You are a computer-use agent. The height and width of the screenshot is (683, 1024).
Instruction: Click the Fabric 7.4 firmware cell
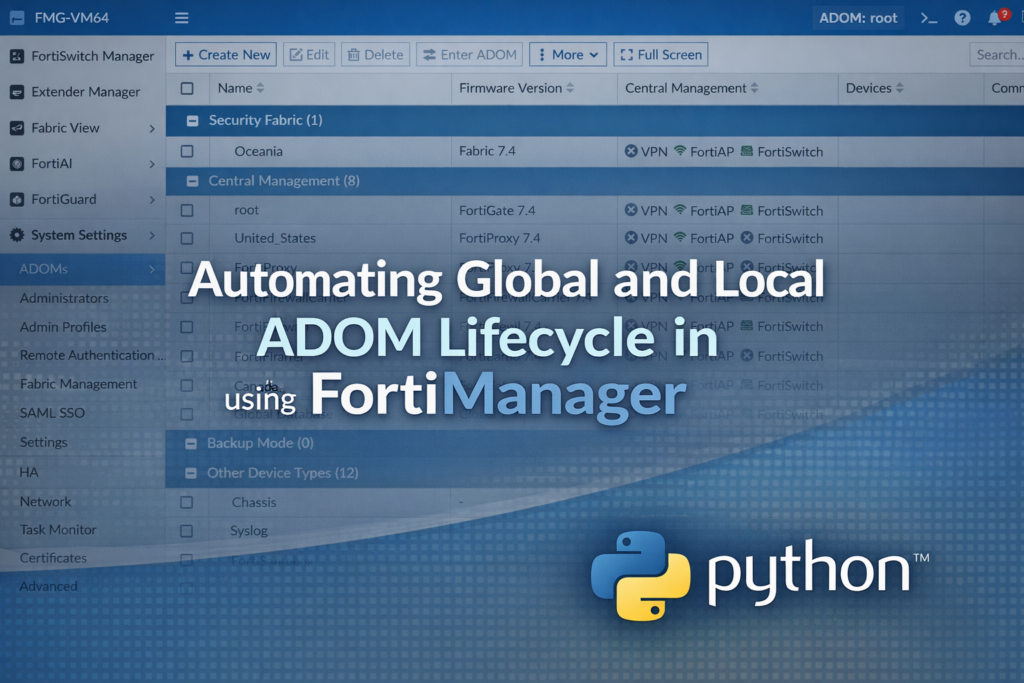[487, 151]
